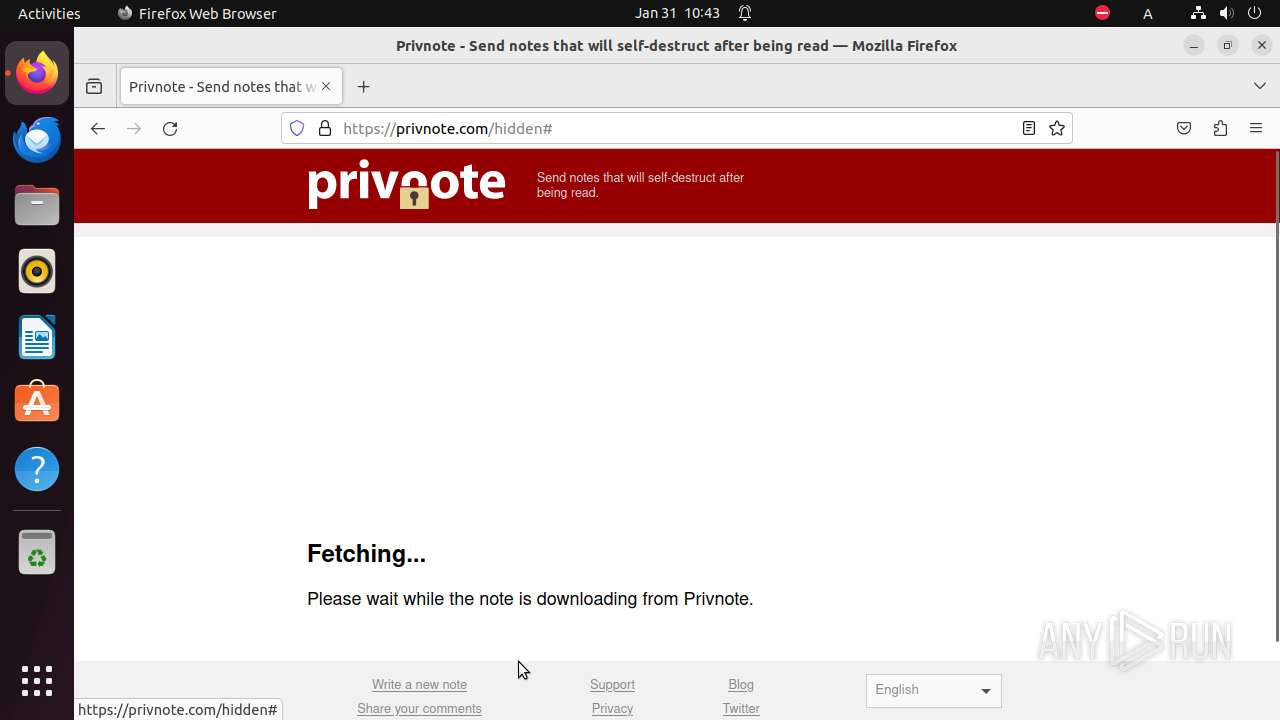
Task: Open tracking protection shield icon
Action: pyautogui.click(x=297, y=128)
